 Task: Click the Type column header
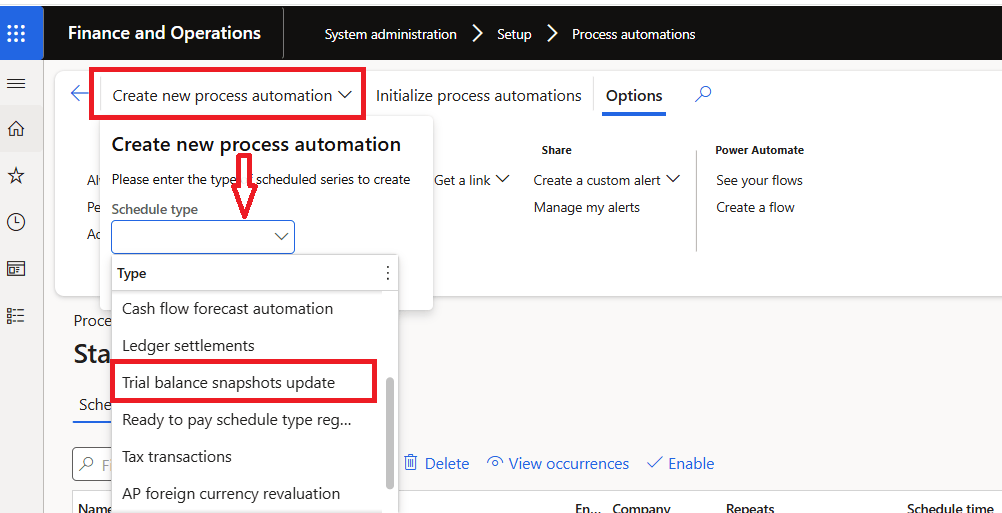click(x=132, y=273)
